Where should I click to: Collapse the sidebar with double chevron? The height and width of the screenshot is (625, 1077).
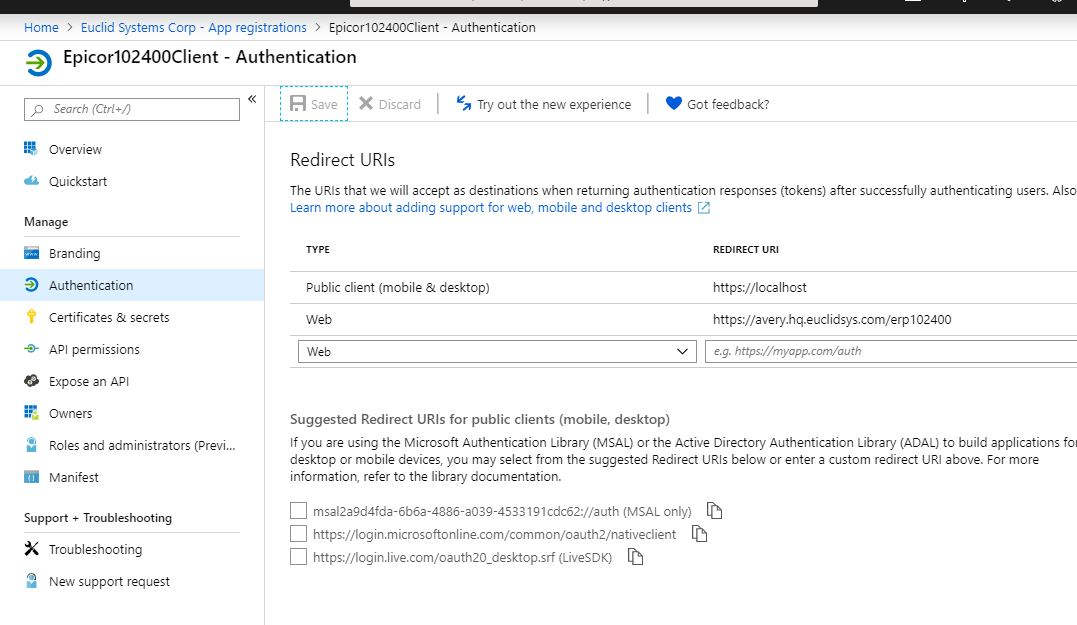[x=252, y=99]
